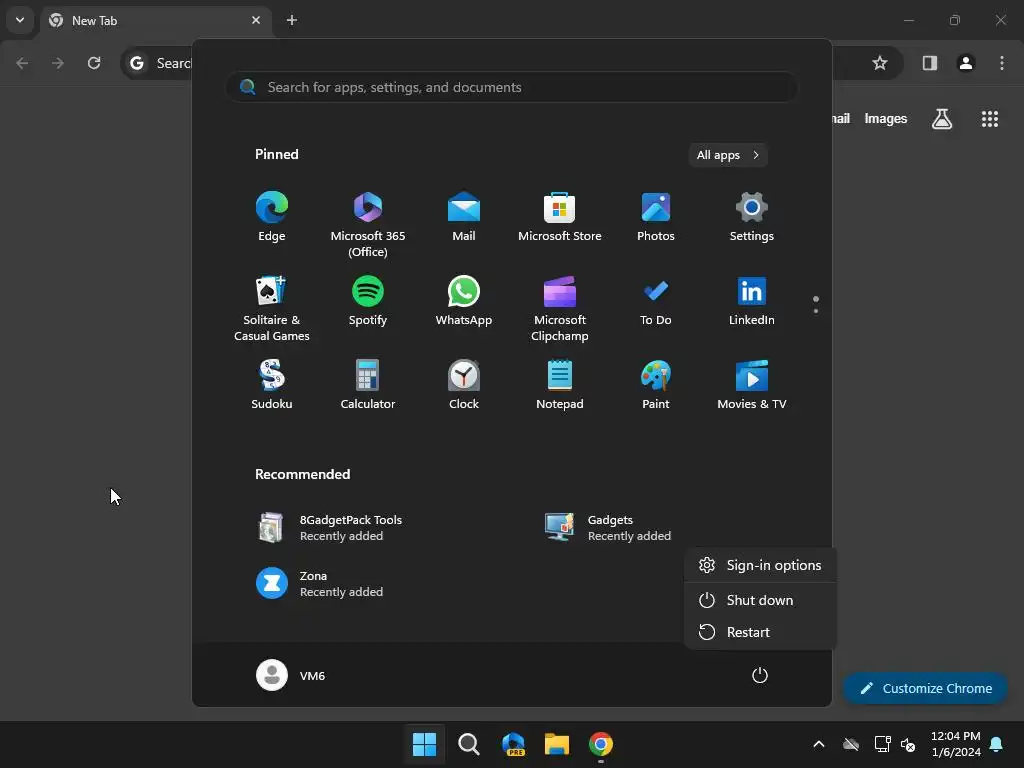Launch Sudoku game
1024x768 pixels.
(272, 385)
